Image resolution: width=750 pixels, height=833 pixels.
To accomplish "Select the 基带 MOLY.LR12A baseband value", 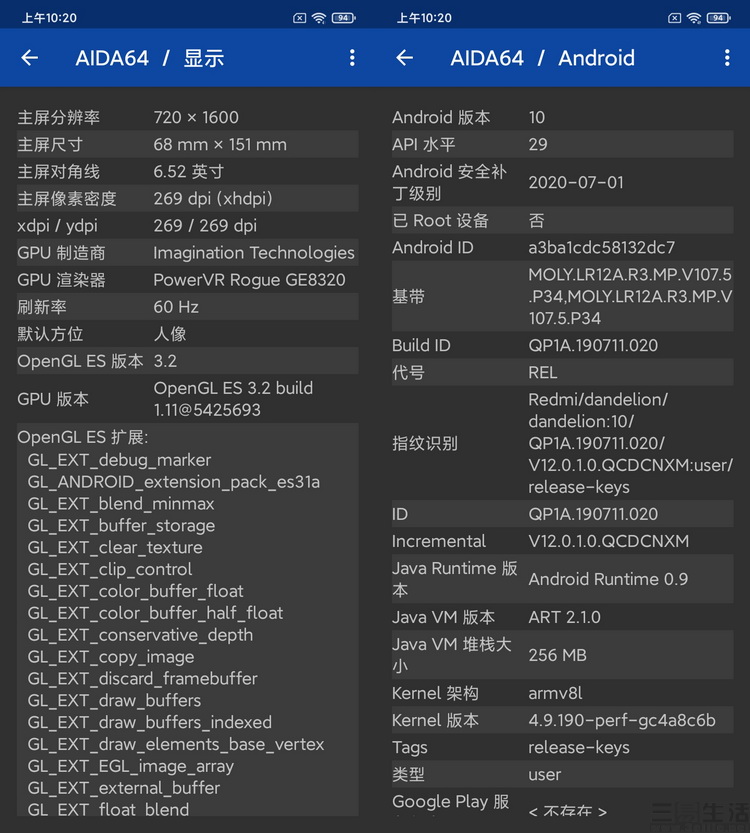I will click(x=630, y=296).
